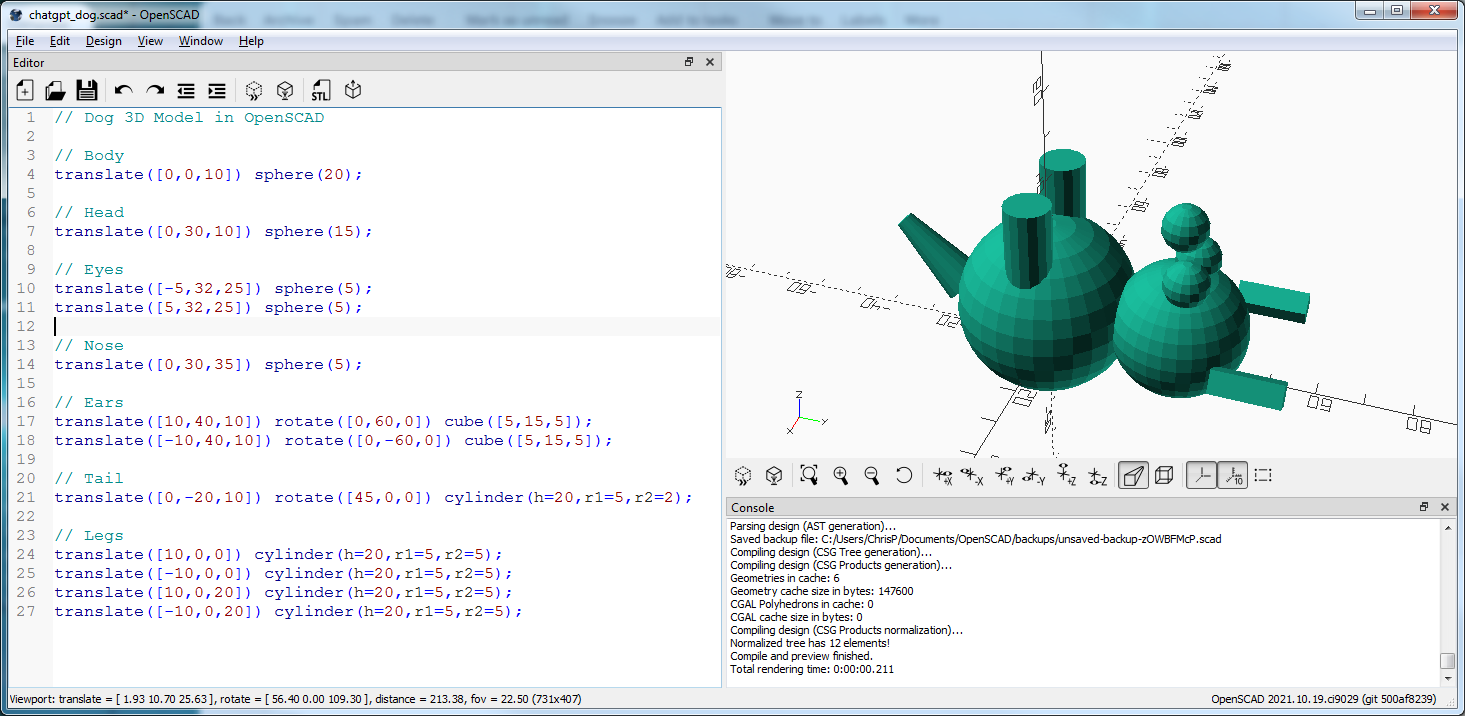Viewport: 1465px width, 716px height.
Task: Zoom in on the 3D viewport
Action: (841, 476)
